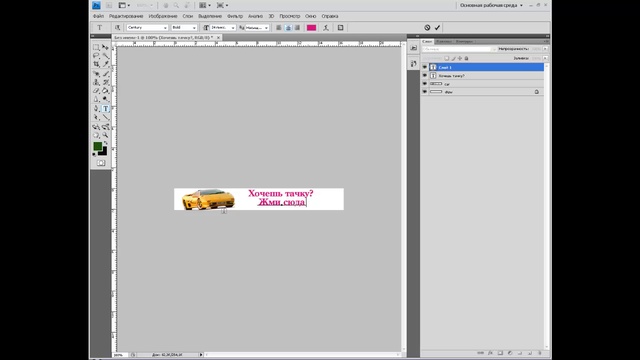Cancel current text edits

click(x=427, y=28)
